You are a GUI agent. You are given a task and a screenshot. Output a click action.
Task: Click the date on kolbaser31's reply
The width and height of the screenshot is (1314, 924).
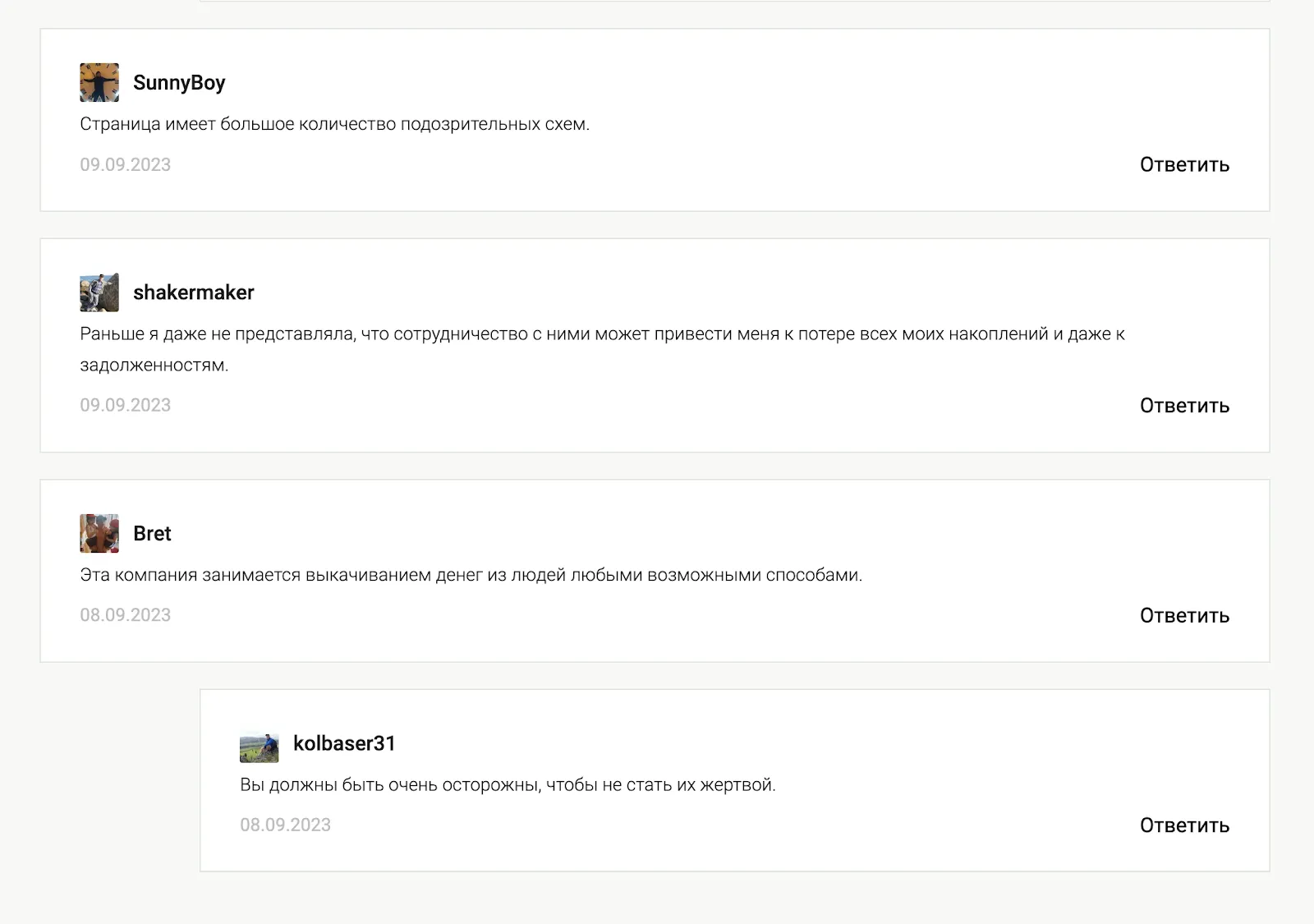pyautogui.click(x=286, y=825)
